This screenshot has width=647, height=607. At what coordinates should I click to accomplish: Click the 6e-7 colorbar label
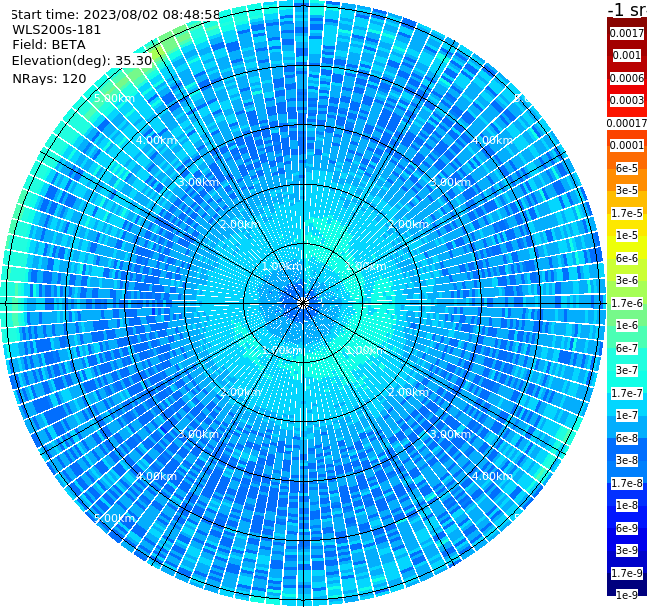tap(627, 348)
